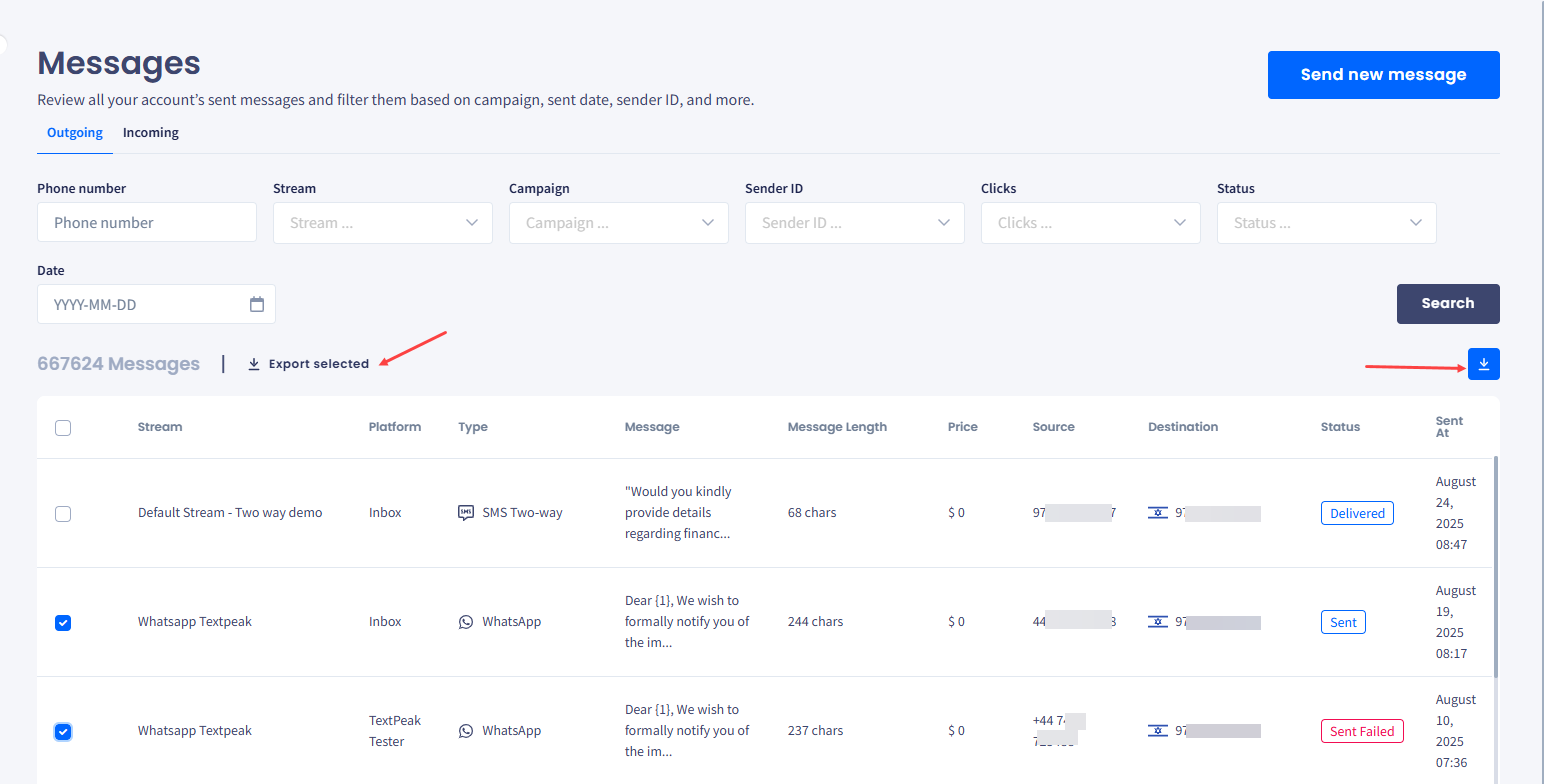Open the date picker calendar icon
The image size is (1544, 784).
click(x=258, y=304)
